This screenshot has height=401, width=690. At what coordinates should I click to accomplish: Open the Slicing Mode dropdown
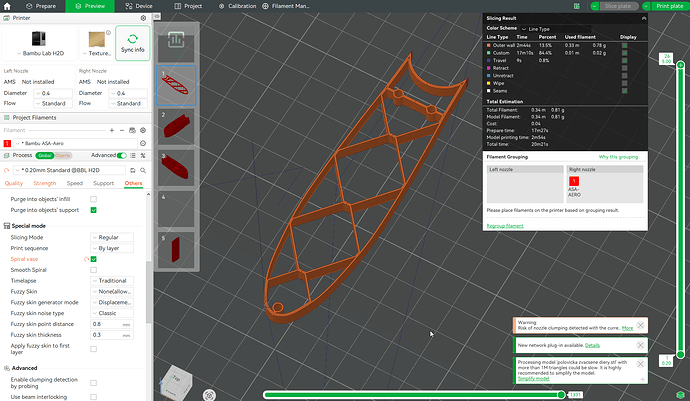112,237
